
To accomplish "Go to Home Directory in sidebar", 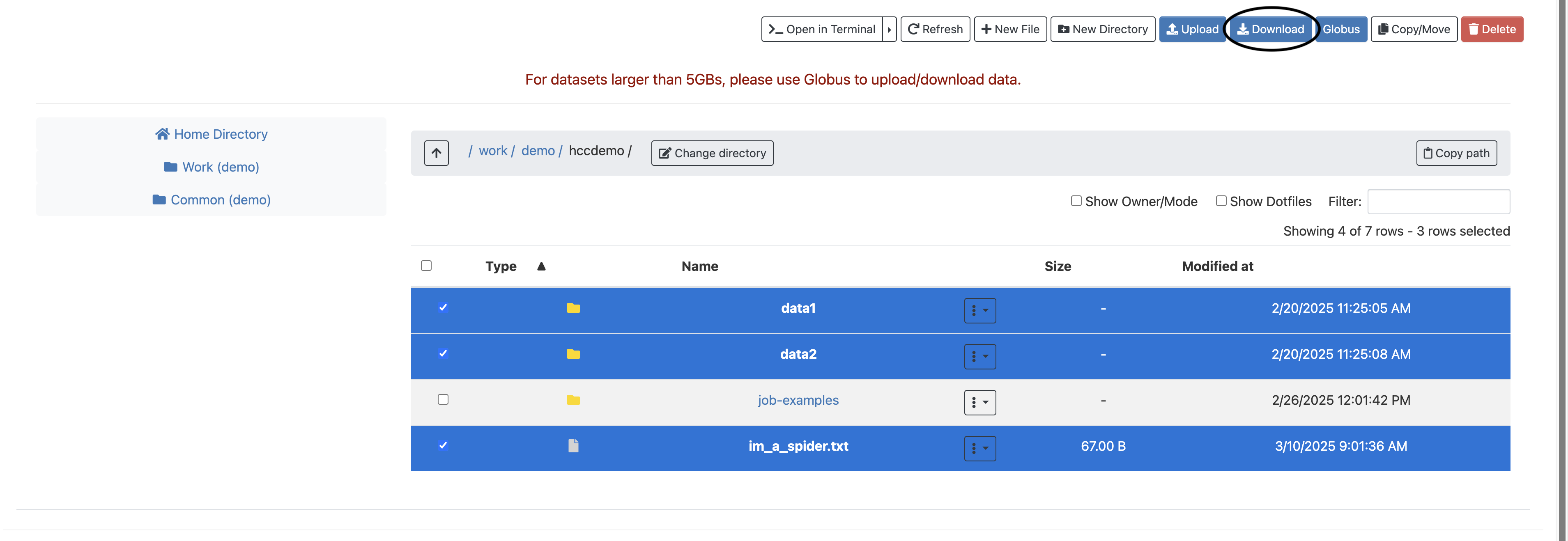I will (x=211, y=134).
